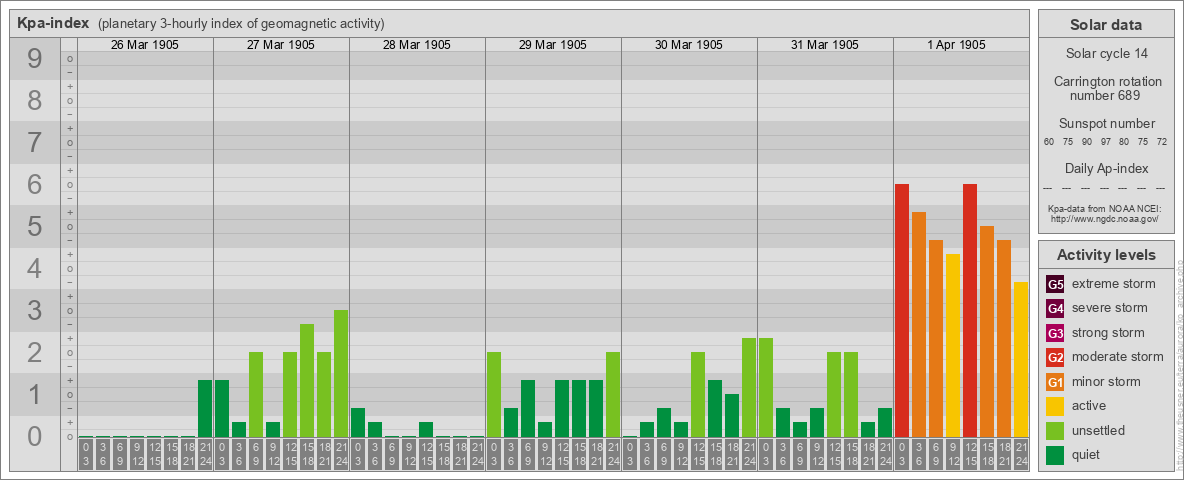The width and height of the screenshot is (1184, 480).
Task: Click the '0 3' hour label under 26 Mar 1905
Action: click(x=86, y=455)
